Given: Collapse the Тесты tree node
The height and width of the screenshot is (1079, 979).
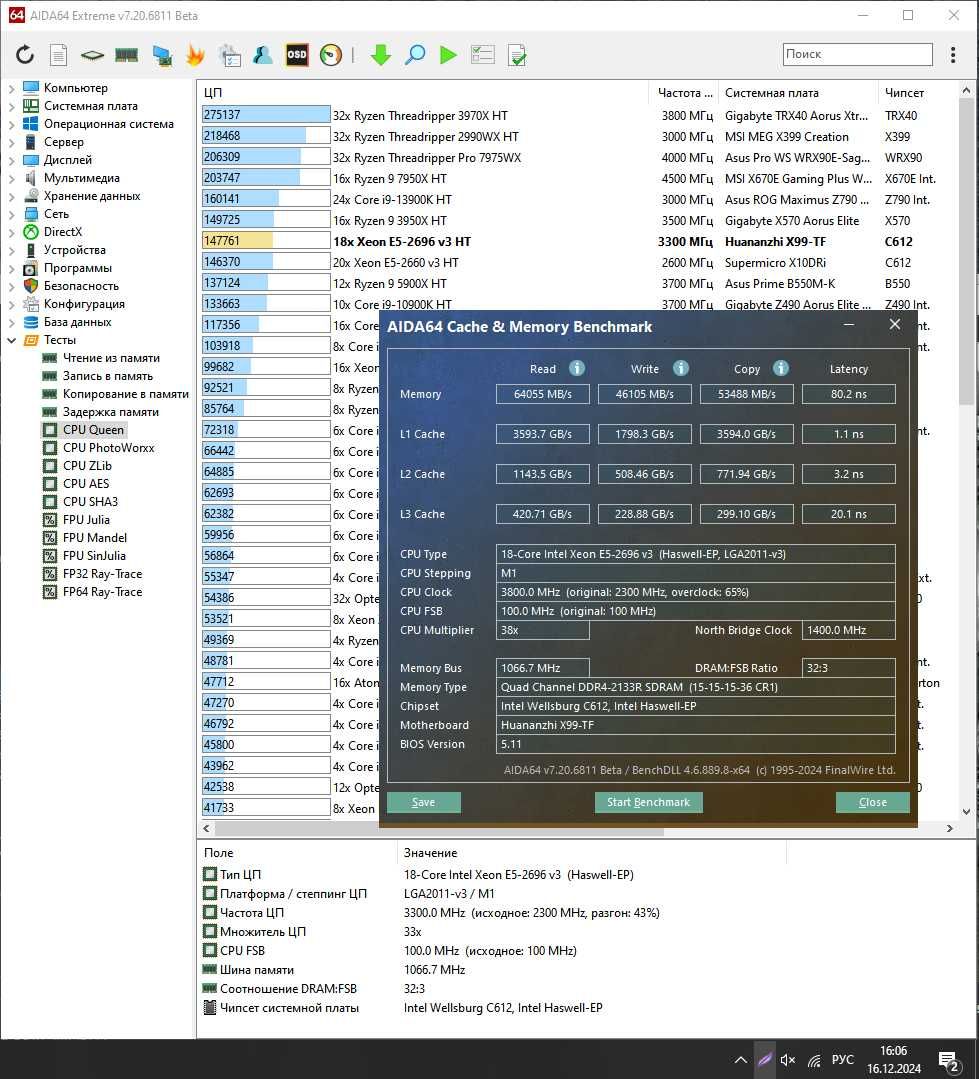Looking at the screenshot, I should pyautogui.click(x=11, y=340).
